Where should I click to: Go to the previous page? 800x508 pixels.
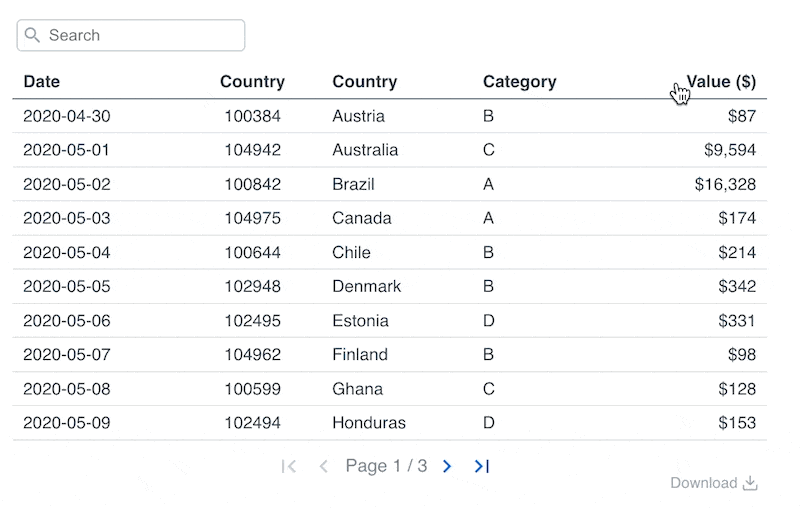[323, 466]
